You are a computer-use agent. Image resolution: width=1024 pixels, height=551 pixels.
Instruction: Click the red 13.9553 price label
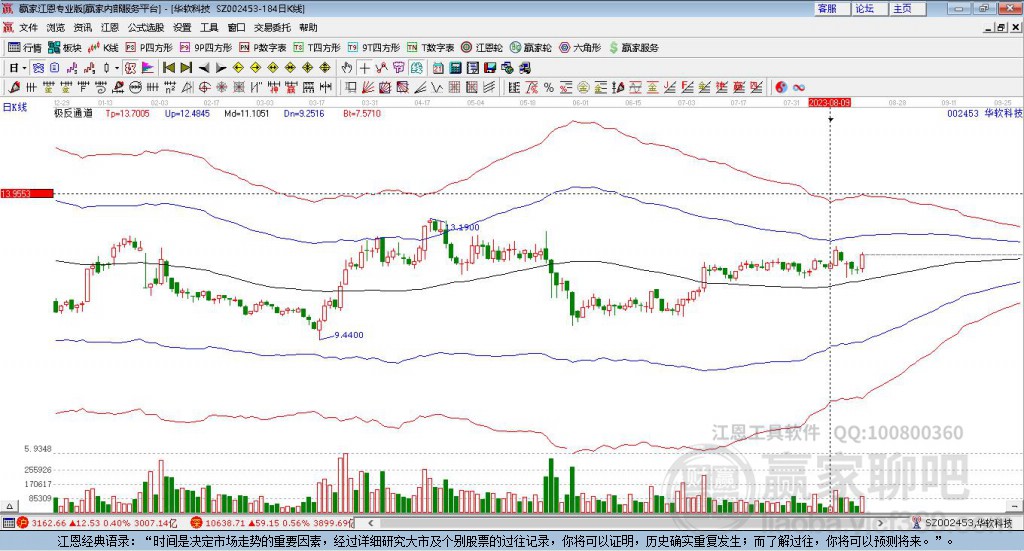26,194
